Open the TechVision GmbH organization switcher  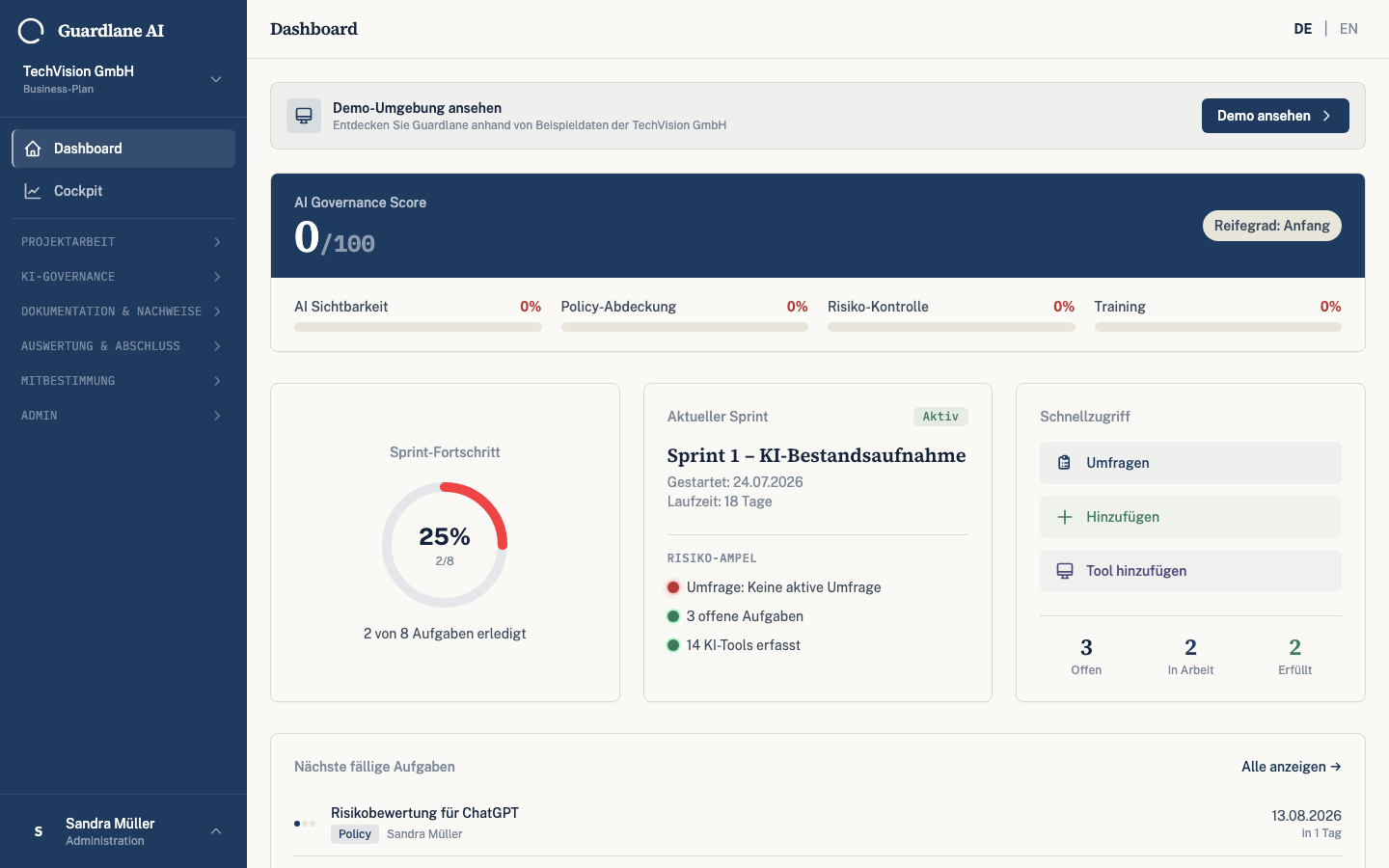pyautogui.click(x=123, y=79)
